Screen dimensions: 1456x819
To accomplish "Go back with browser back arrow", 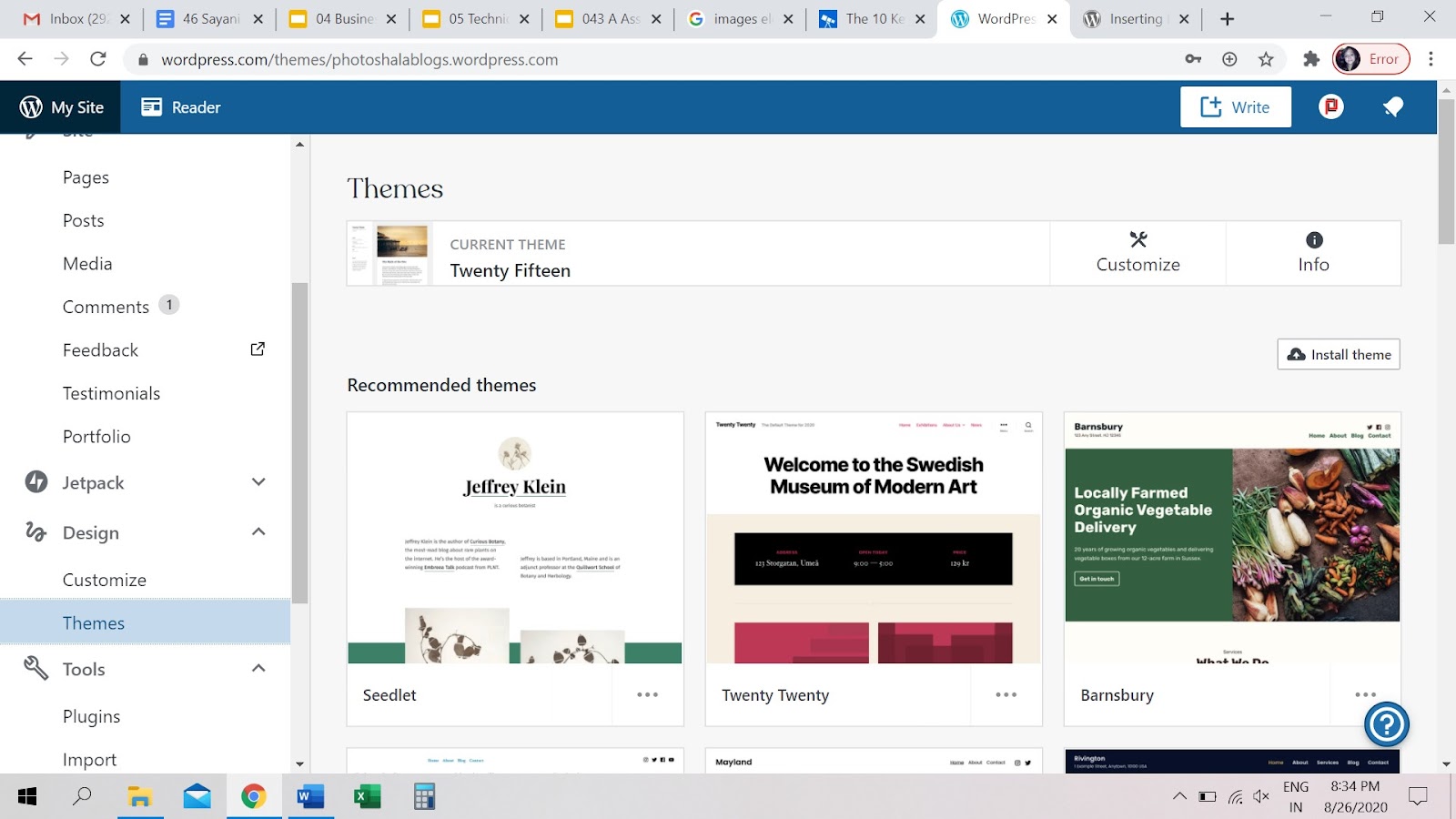I will click(x=25, y=59).
